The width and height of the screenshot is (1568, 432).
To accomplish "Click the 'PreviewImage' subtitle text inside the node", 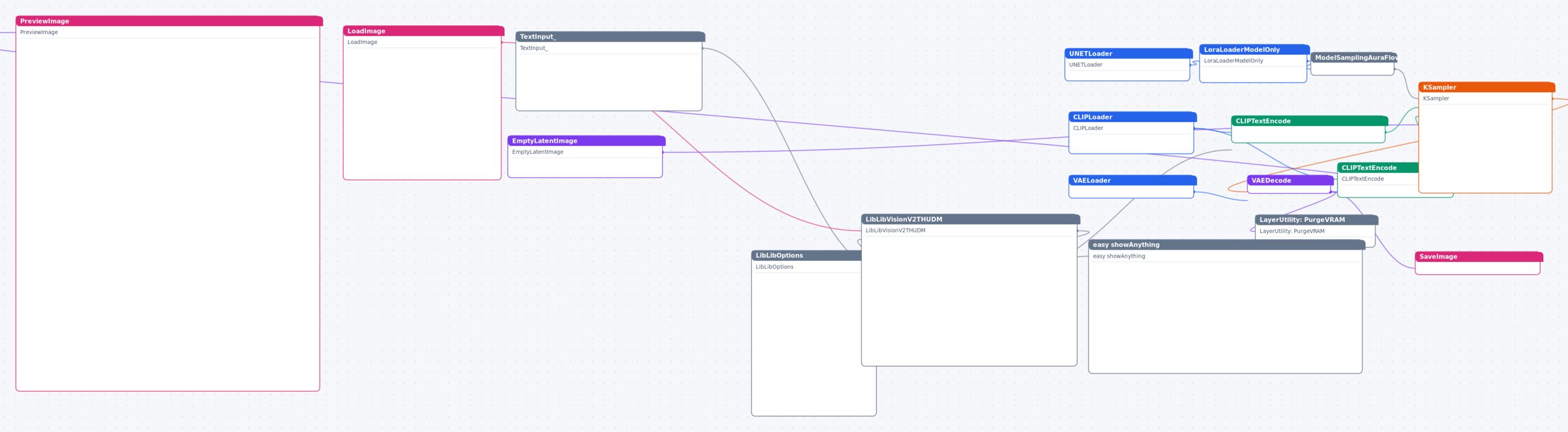I will (39, 33).
